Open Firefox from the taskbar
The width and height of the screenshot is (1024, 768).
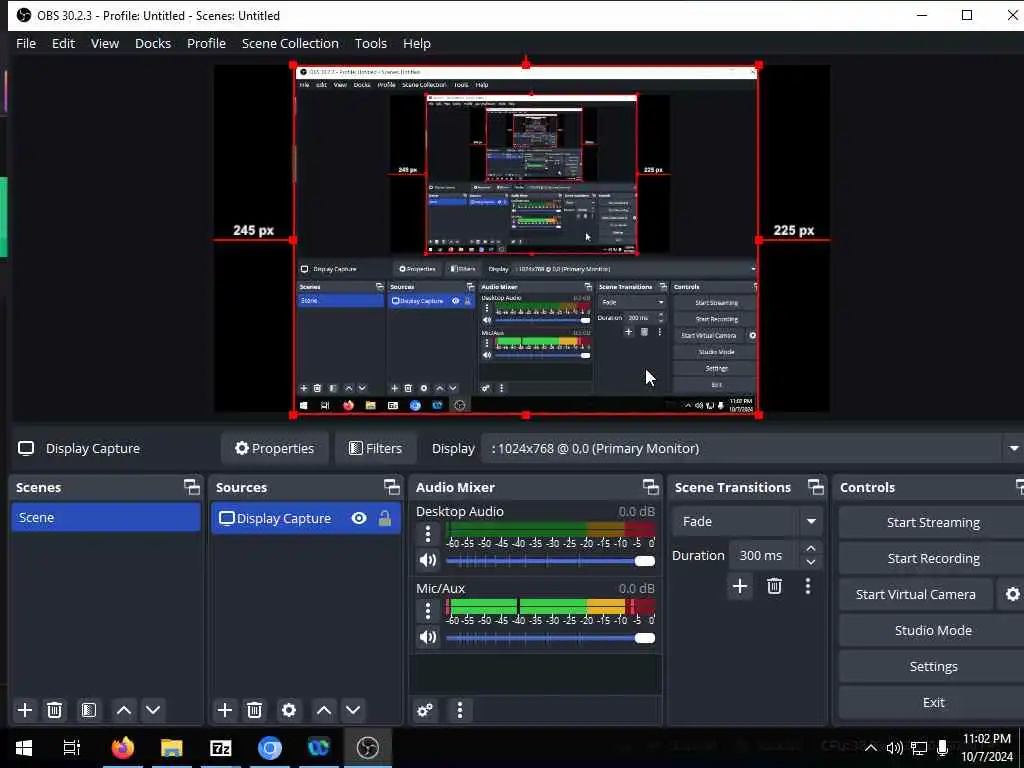click(x=122, y=748)
